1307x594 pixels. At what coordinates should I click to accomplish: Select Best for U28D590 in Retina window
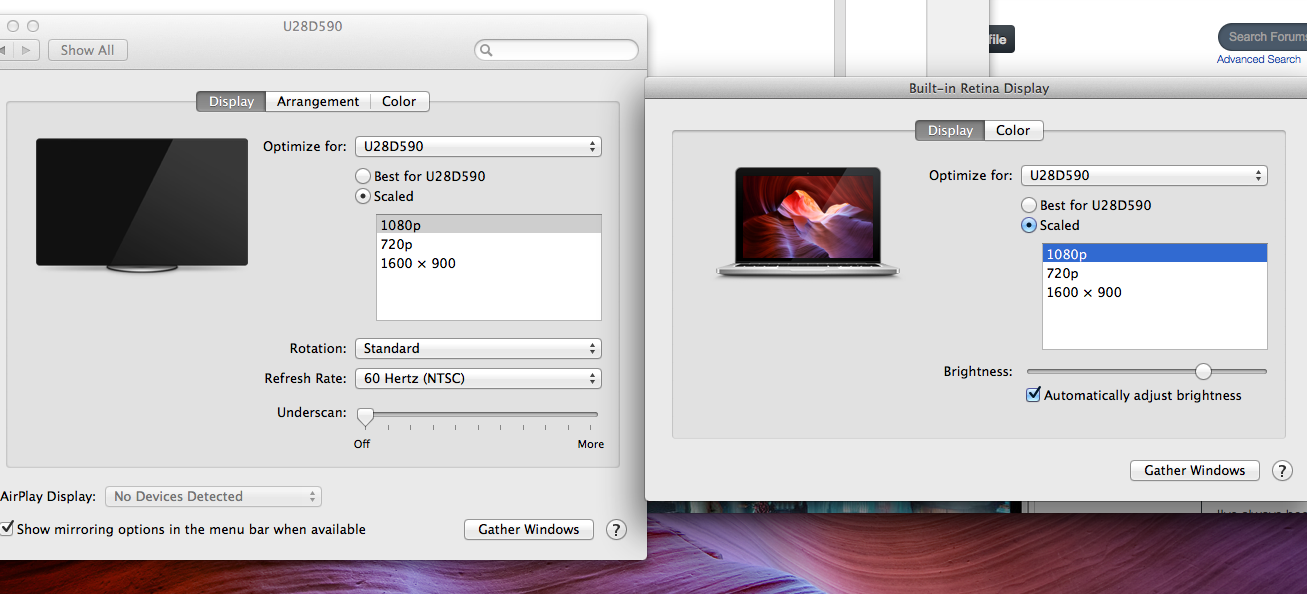[1029, 205]
